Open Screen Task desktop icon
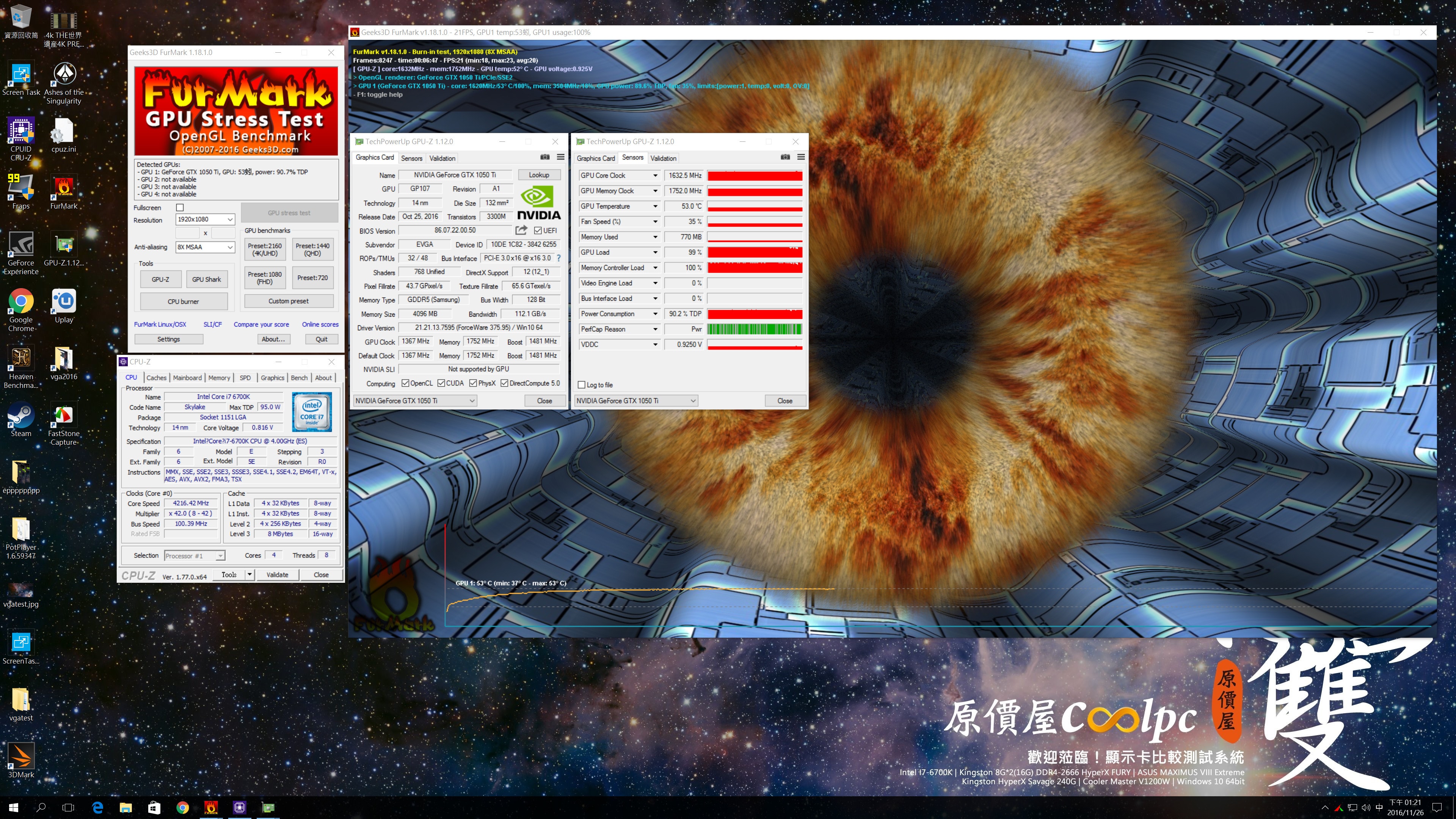 coord(21,79)
